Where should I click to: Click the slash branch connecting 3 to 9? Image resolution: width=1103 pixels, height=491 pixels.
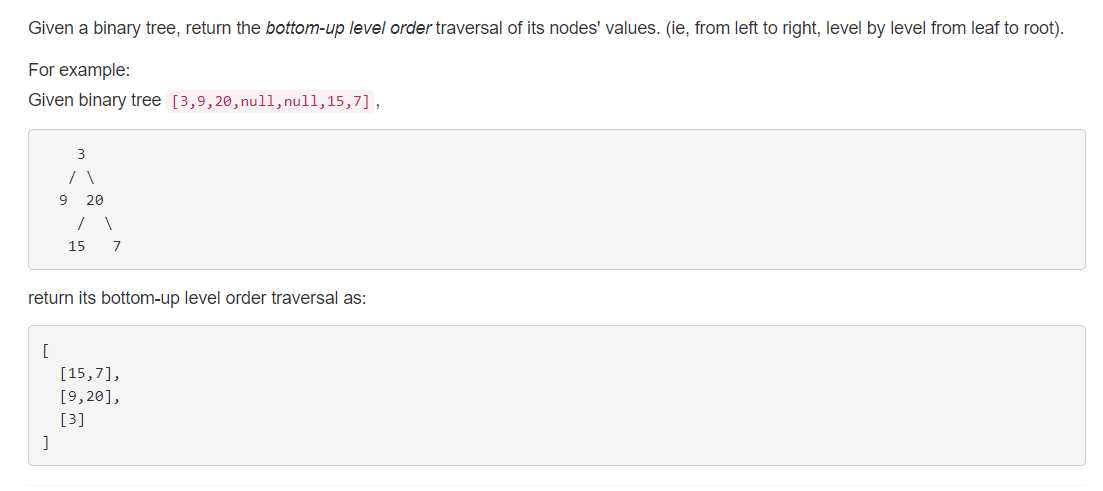[73, 177]
